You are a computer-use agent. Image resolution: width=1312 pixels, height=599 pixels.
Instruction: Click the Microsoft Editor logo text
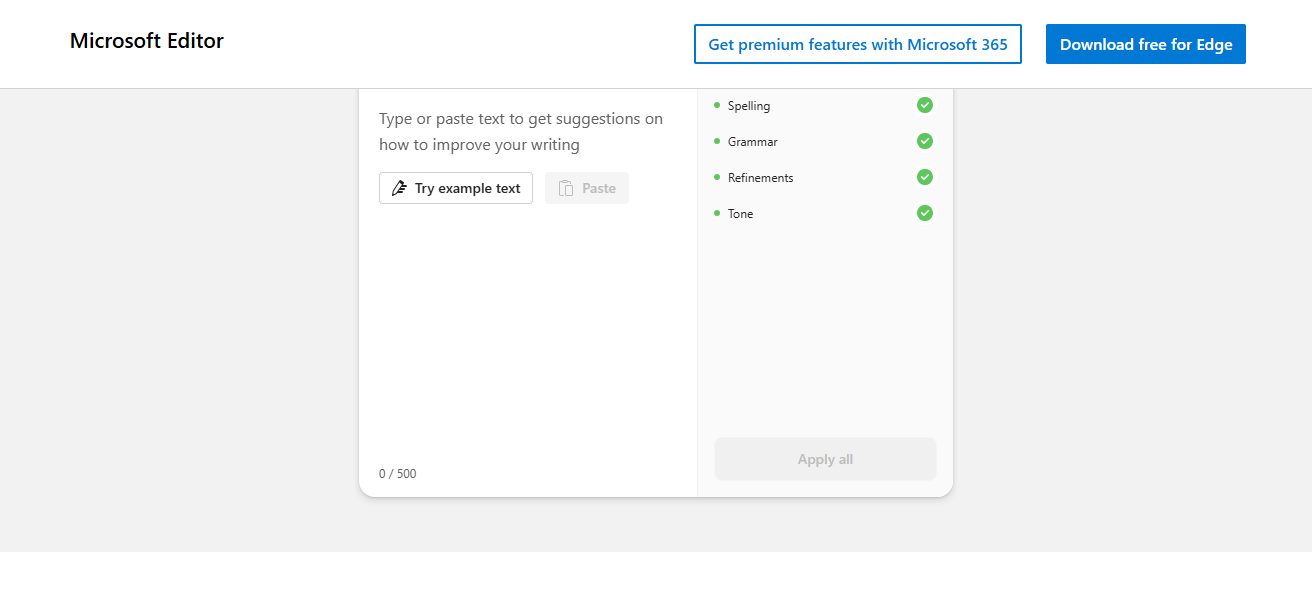pos(147,41)
